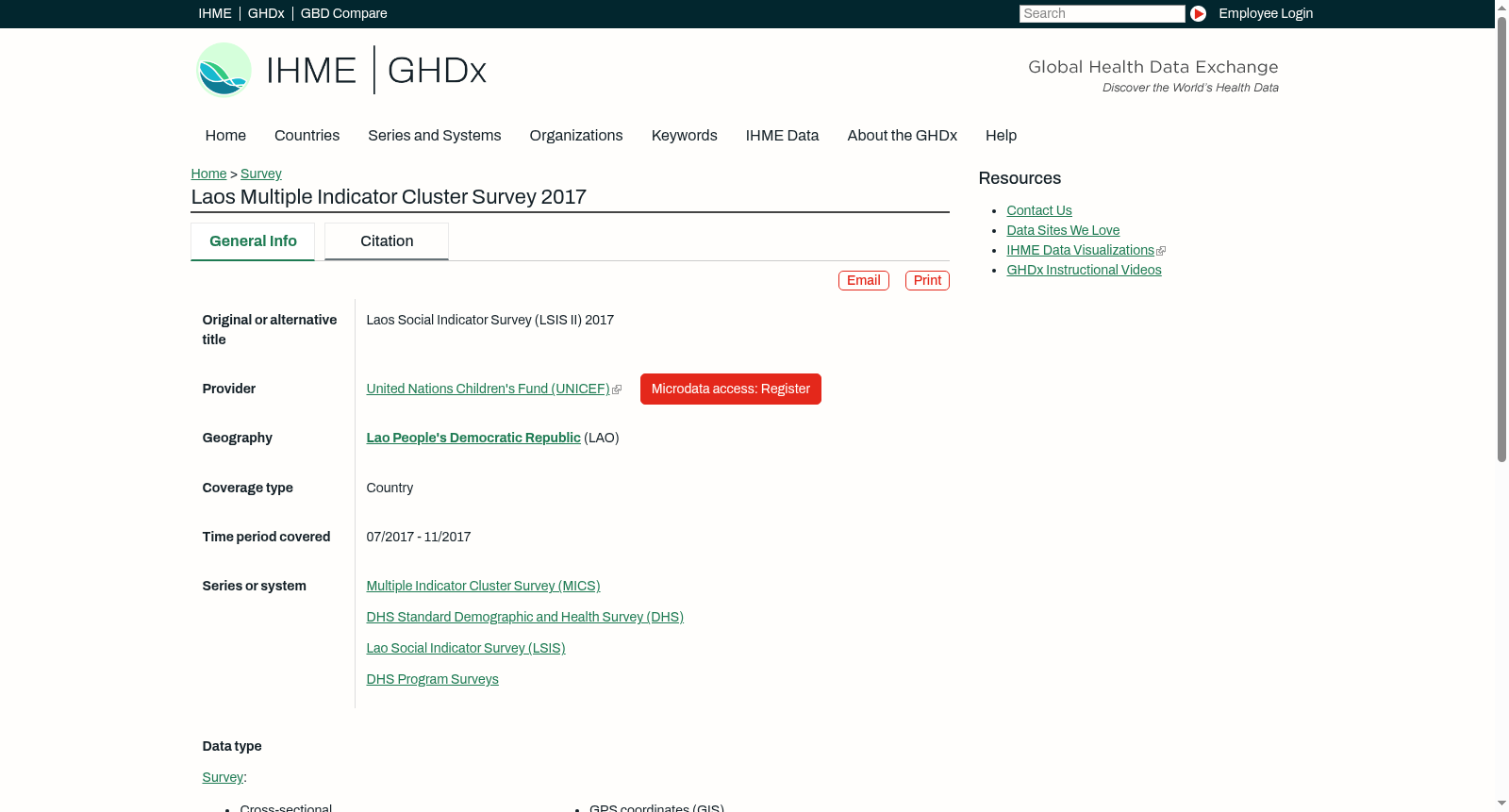Viewport: 1509px width, 812px height.
Task: Click the page title Laos Multiple Indicator Cluster Survey 2017
Action: (x=389, y=197)
